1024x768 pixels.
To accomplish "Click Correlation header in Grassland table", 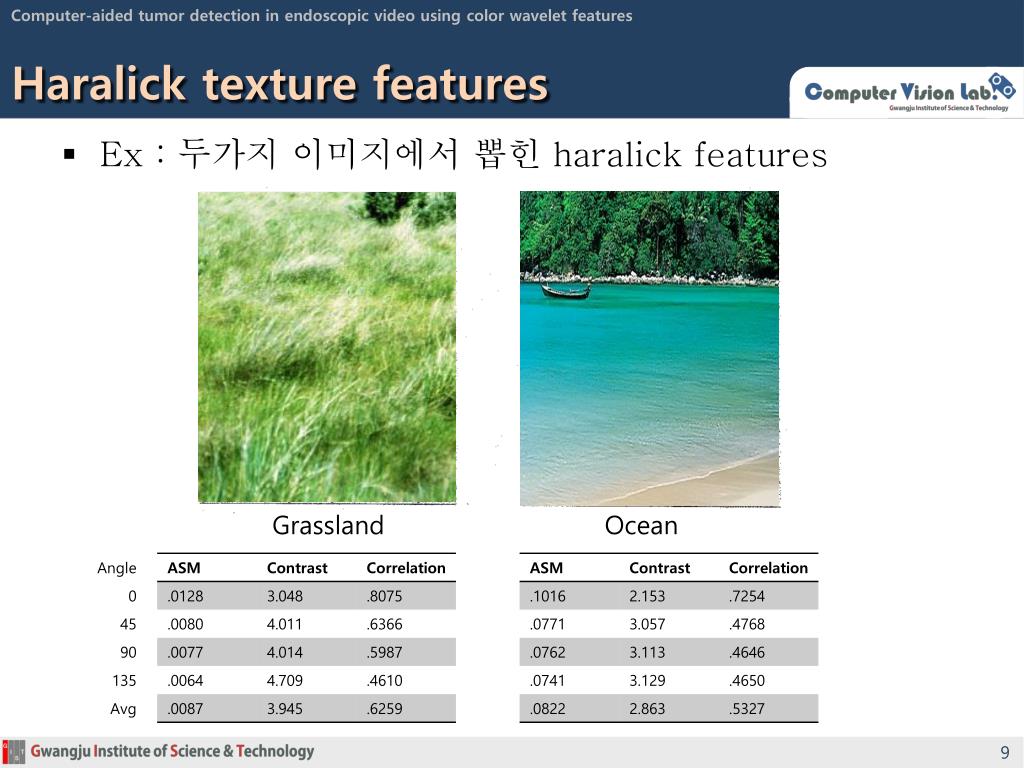I will pyautogui.click(x=406, y=568).
